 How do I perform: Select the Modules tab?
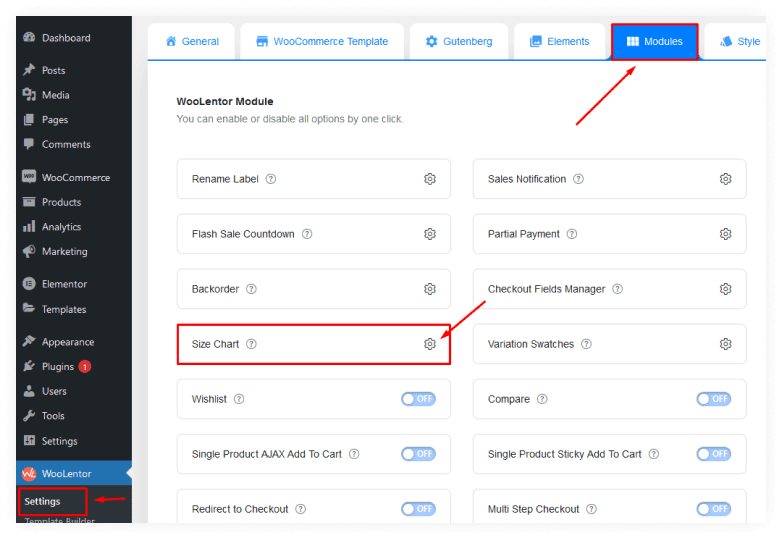click(x=655, y=41)
